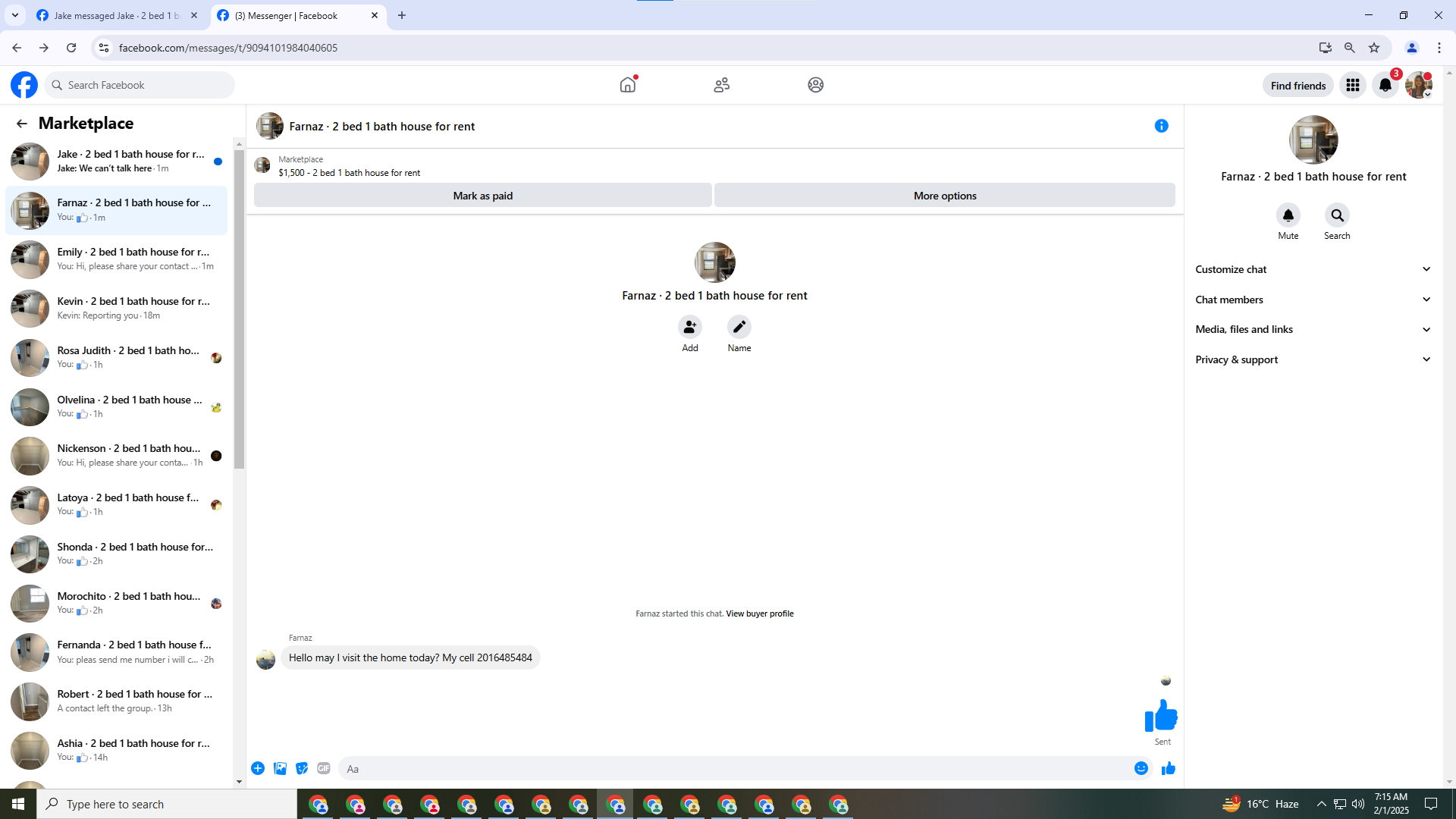Click the GIF chooser icon
Viewport: 1456px width, 819px height.
coord(324,768)
